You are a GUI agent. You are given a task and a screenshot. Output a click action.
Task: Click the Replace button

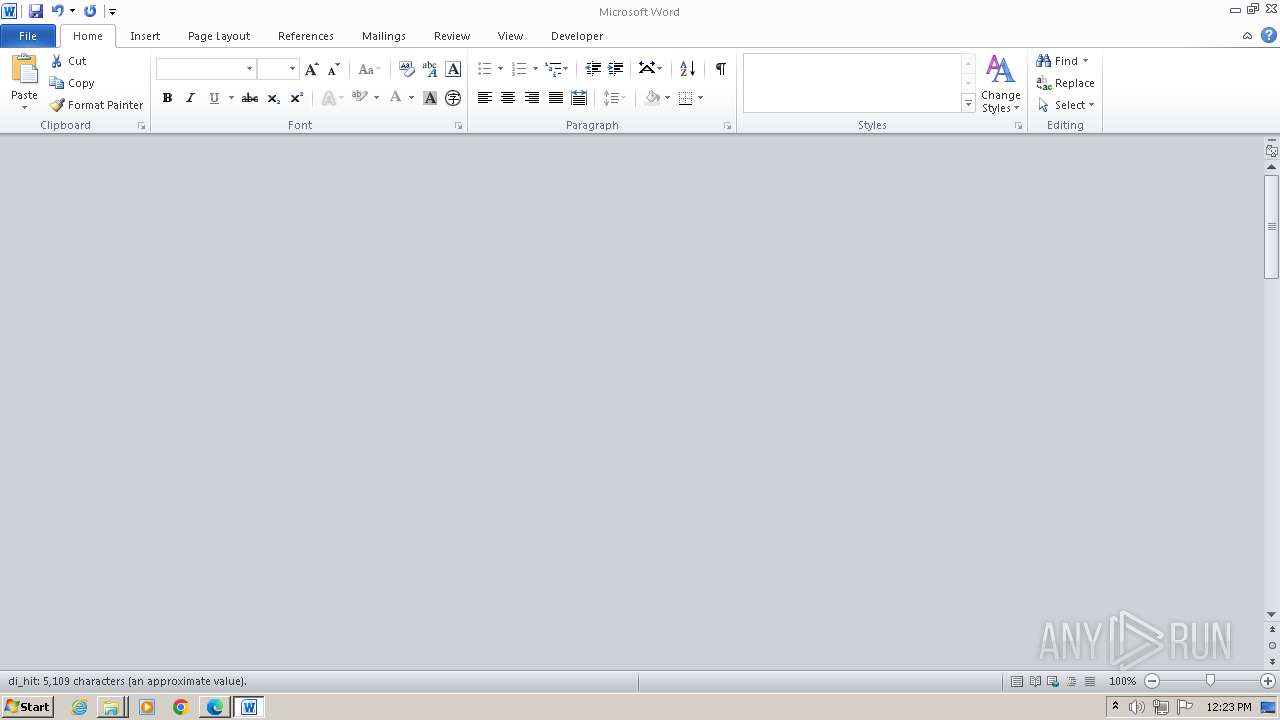point(1066,83)
